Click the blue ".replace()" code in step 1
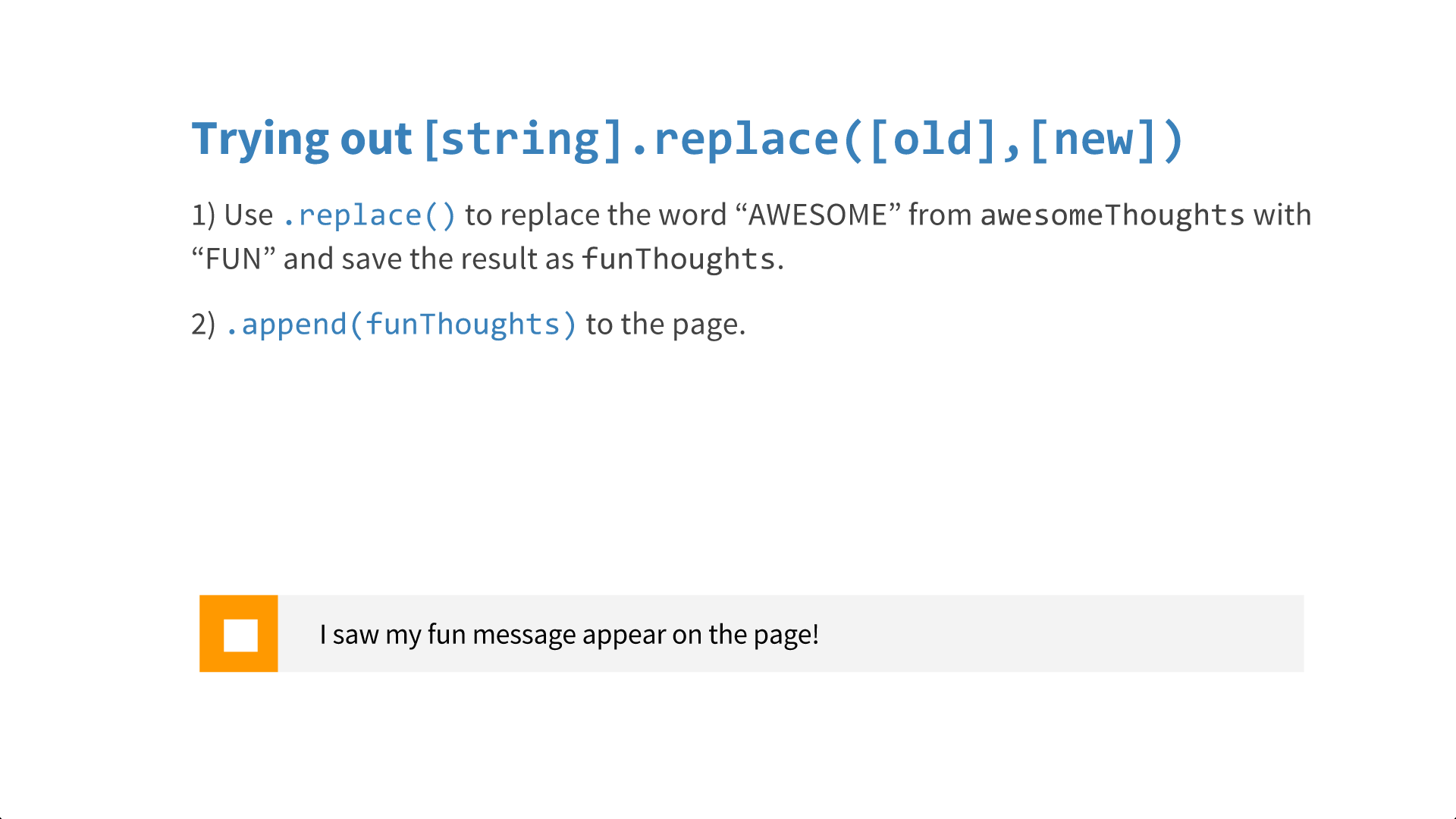This screenshot has width=1456, height=819. click(x=369, y=215)
